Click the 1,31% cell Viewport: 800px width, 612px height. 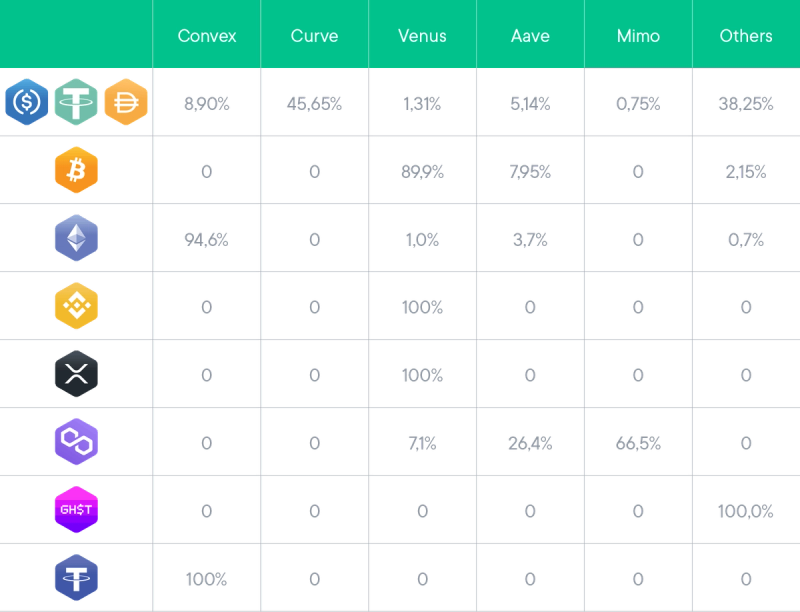tap(422, 104)
